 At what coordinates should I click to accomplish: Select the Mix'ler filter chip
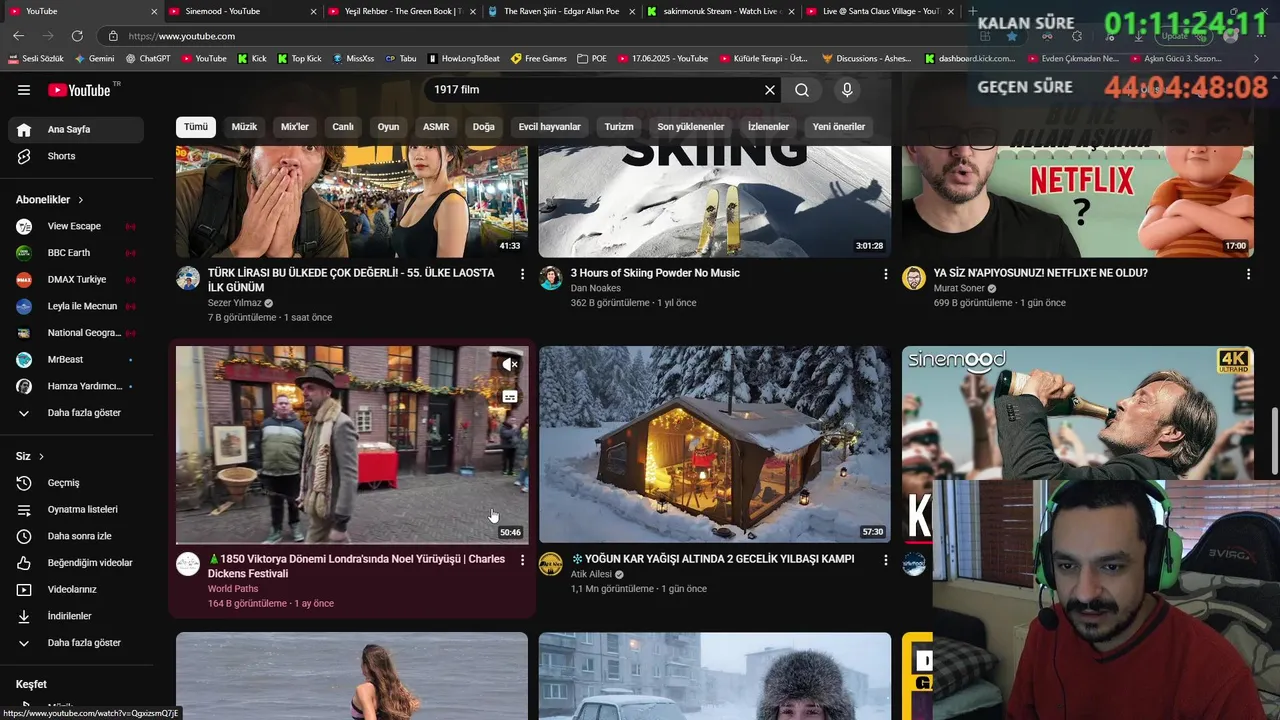point(295,127)
